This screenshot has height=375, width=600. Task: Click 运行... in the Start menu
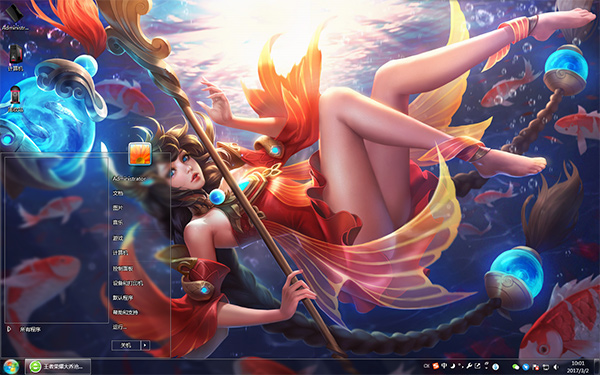coord(119,327)
